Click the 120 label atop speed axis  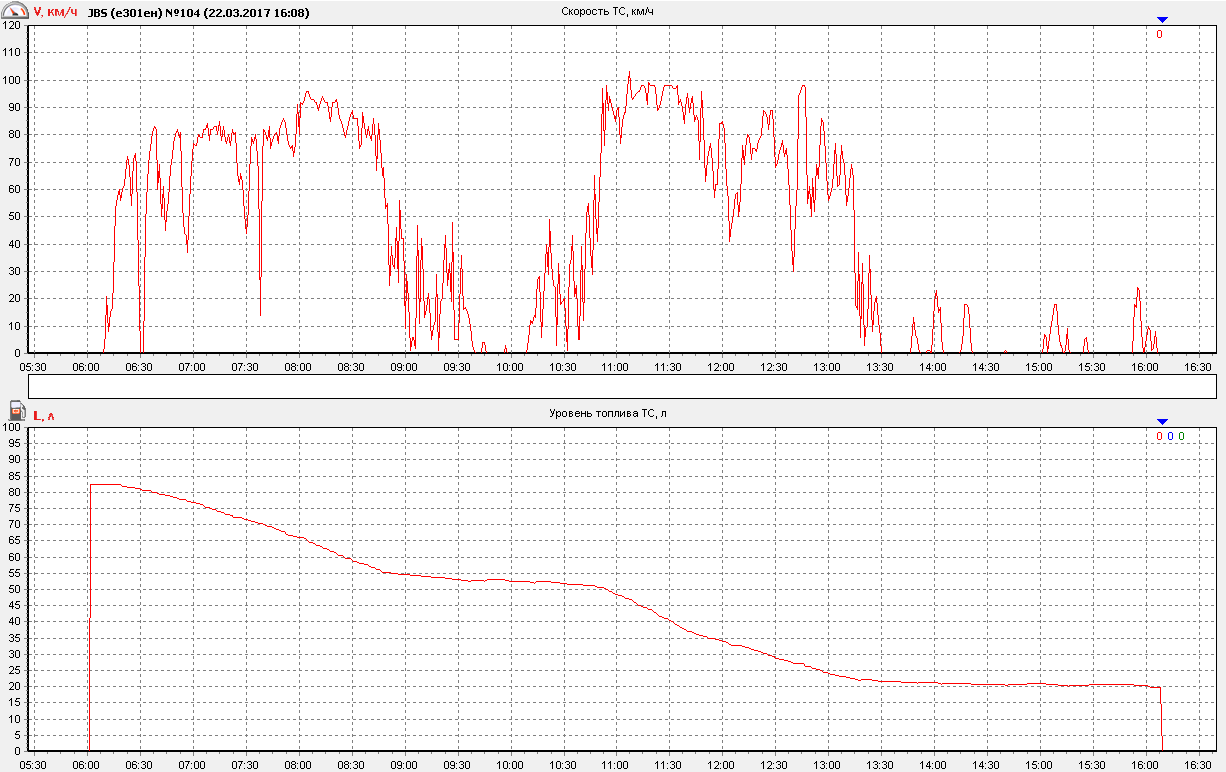tap(13, 26)
